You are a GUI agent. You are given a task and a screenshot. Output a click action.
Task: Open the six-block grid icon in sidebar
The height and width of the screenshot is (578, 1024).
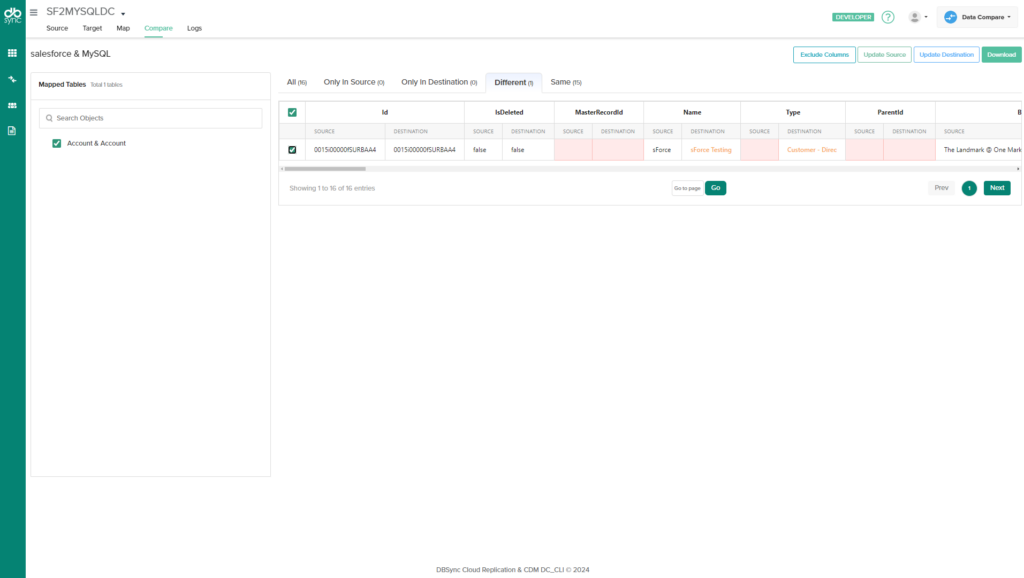click(12, 105)
